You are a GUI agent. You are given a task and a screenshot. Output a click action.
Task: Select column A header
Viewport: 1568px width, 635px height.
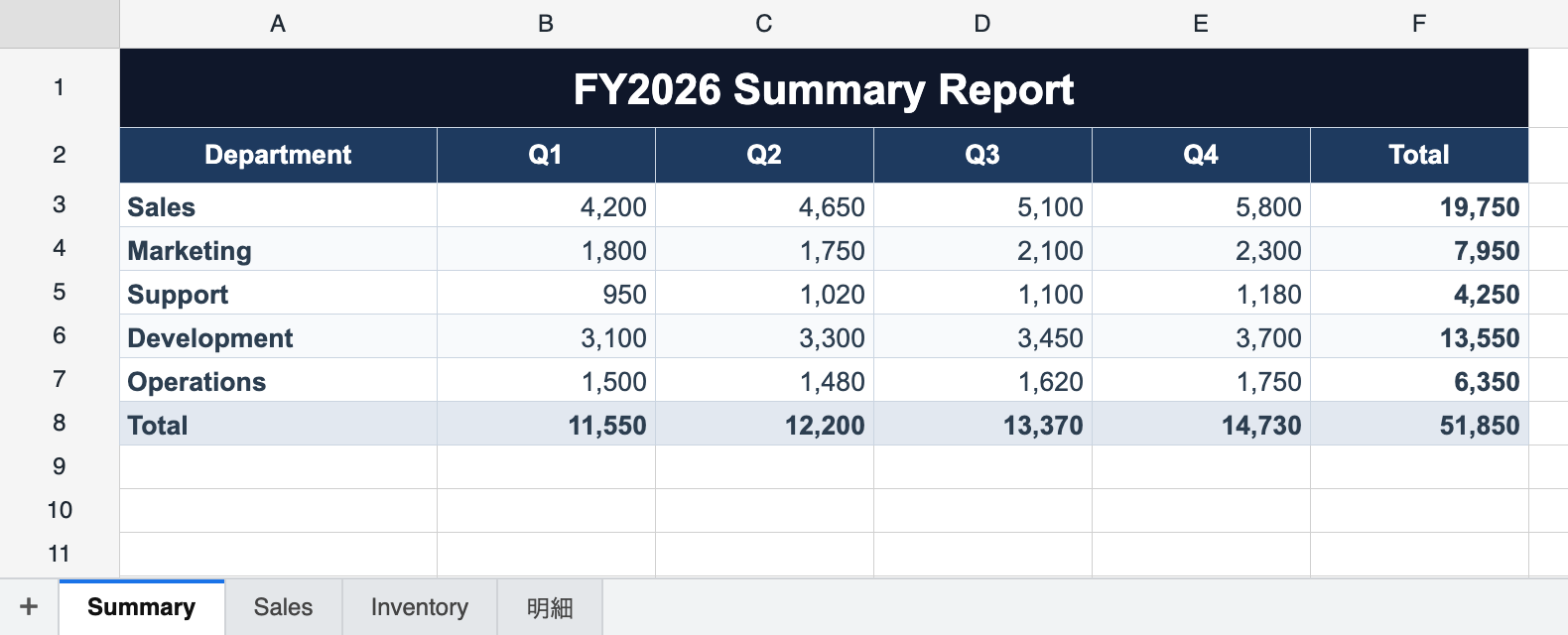tap(278, 24)
